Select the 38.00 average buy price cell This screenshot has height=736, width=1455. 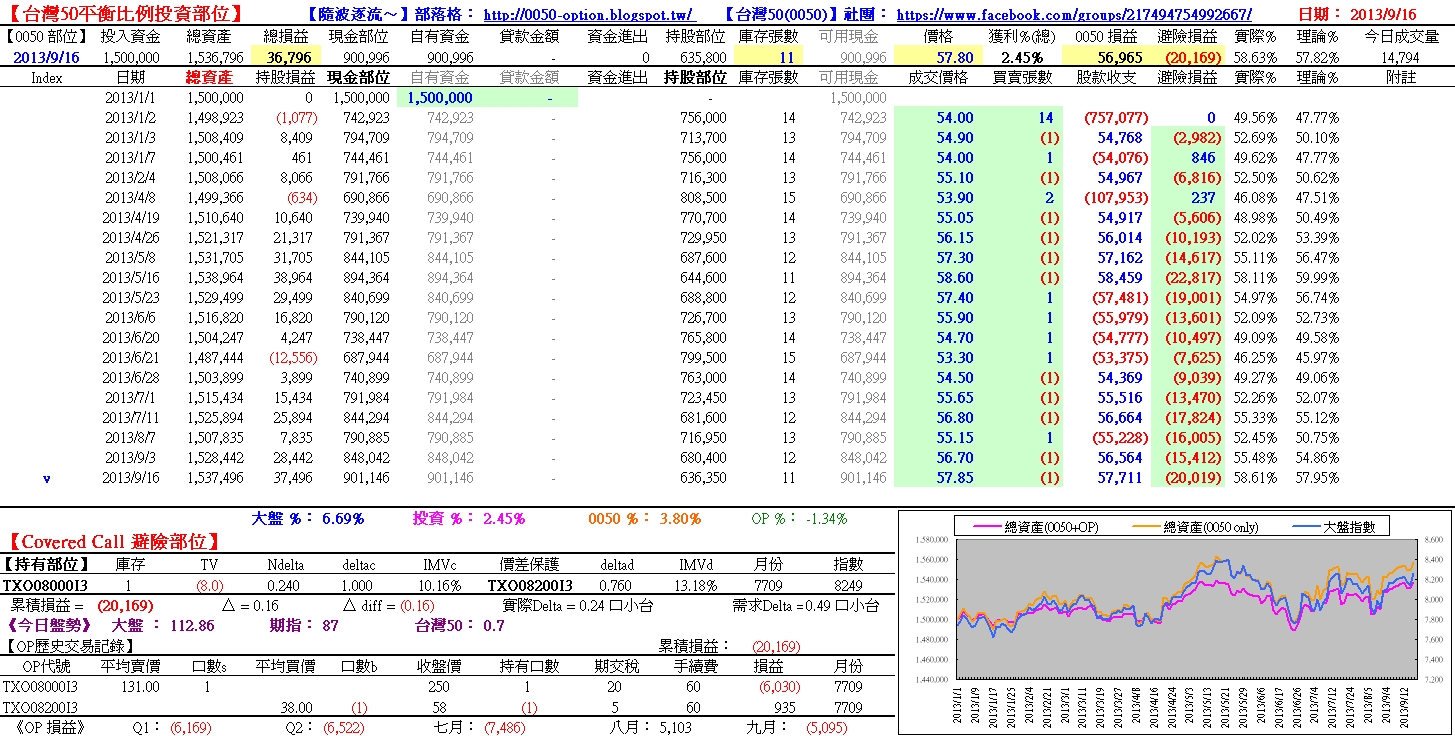pyautogui.click(x=298, y=707)
